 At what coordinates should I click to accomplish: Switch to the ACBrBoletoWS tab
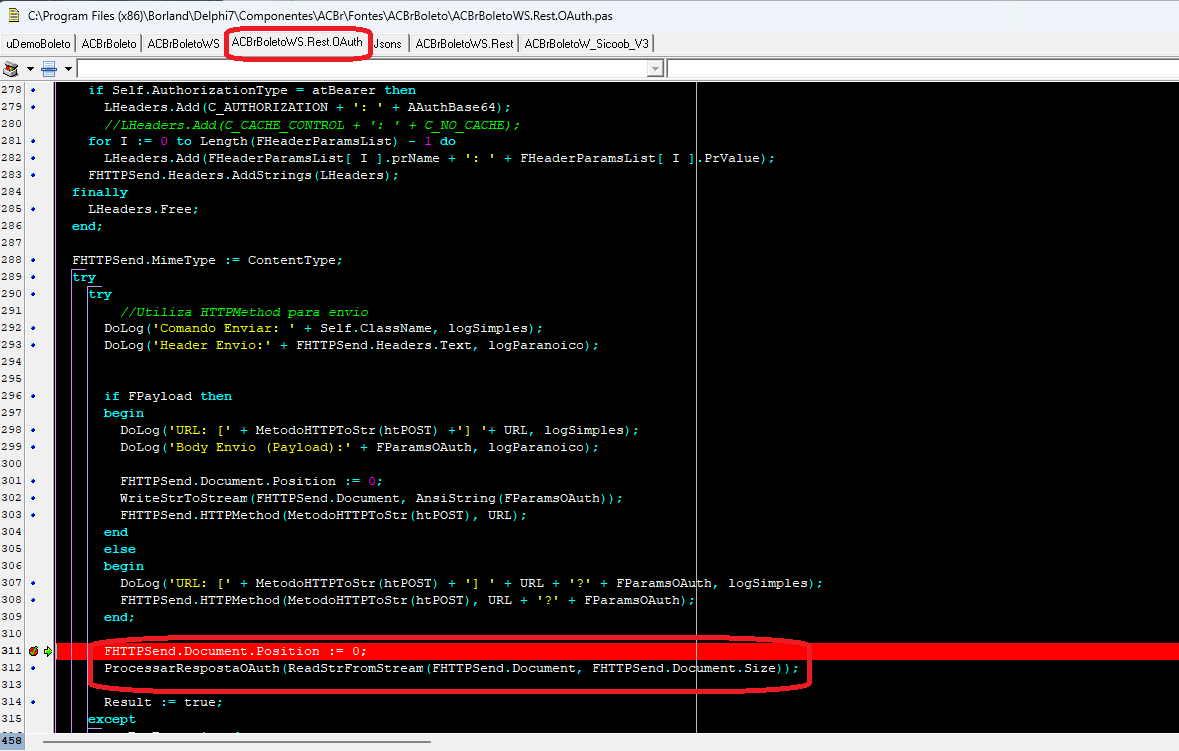[x=183, y=44]
